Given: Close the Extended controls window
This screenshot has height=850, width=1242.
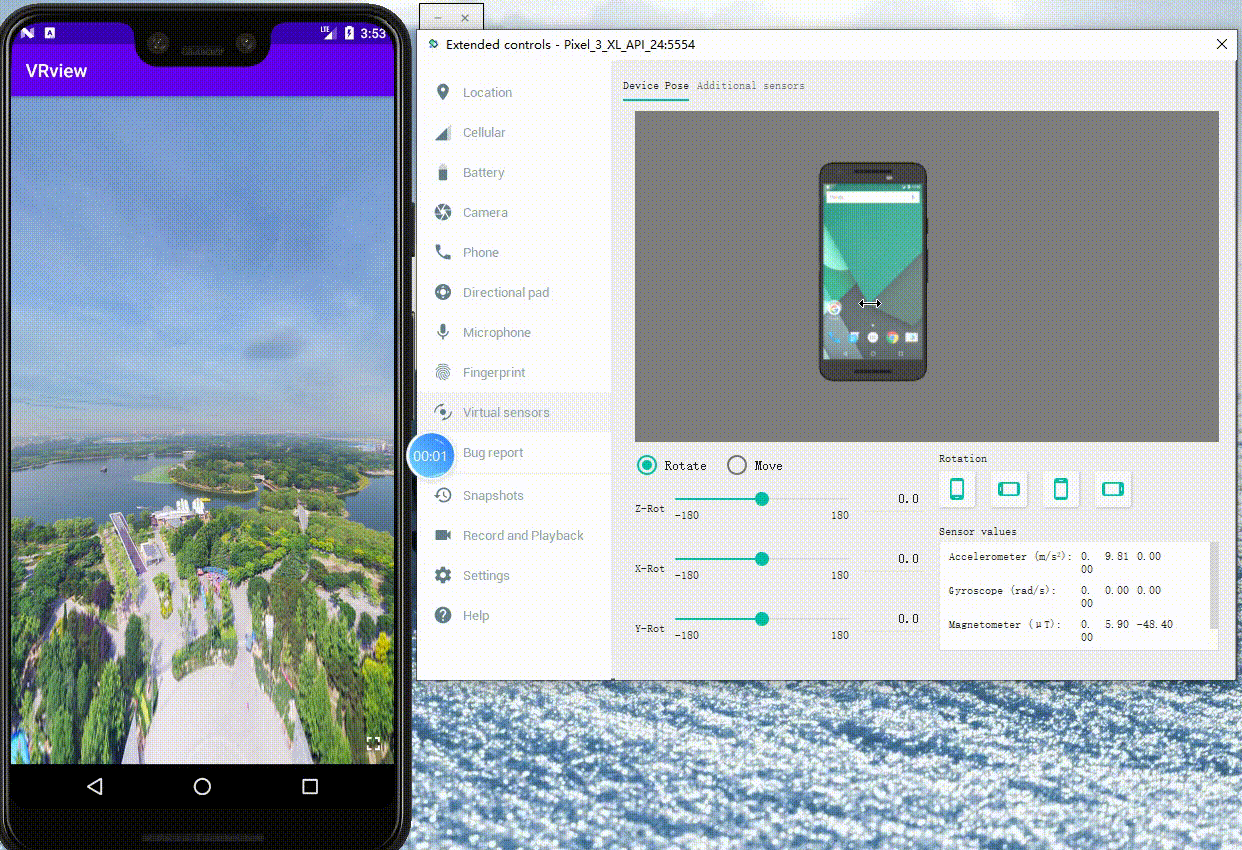Looking at the screenshot, I should pos(1222,45).
